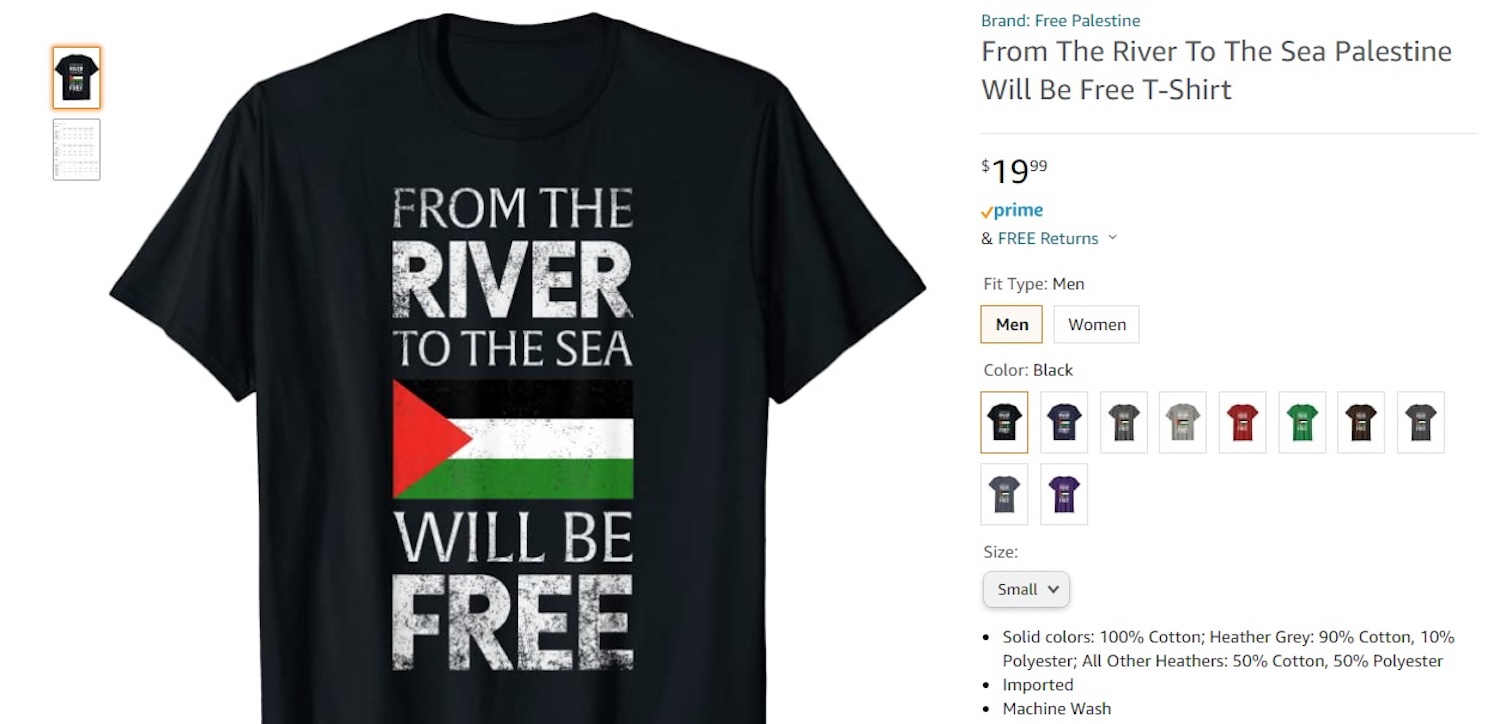
Task: Choose the navy blue shirt color
Action: pos(1064,422)
